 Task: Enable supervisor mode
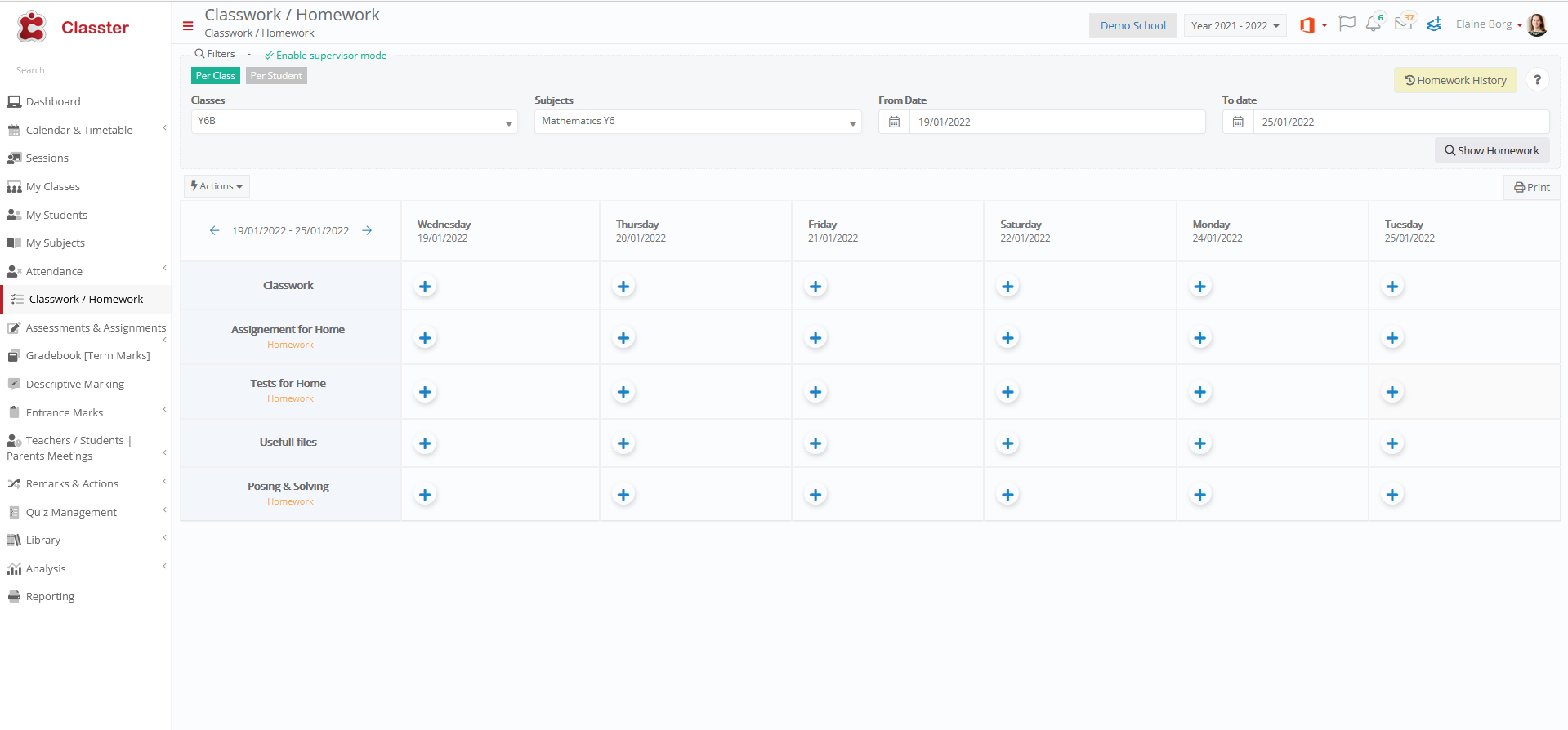[326, 56]
